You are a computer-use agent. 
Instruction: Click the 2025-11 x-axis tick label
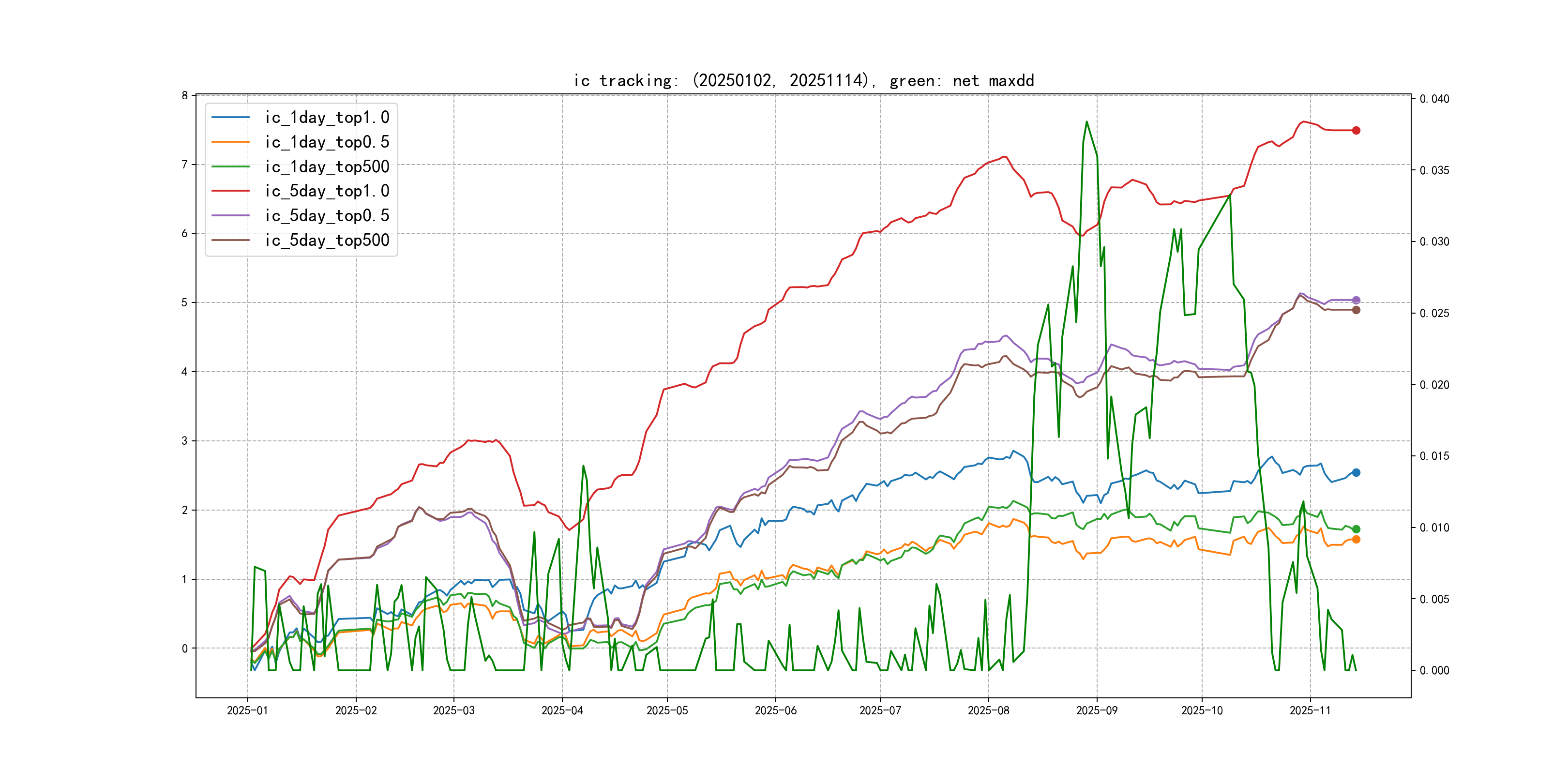tap(1310, 710)
